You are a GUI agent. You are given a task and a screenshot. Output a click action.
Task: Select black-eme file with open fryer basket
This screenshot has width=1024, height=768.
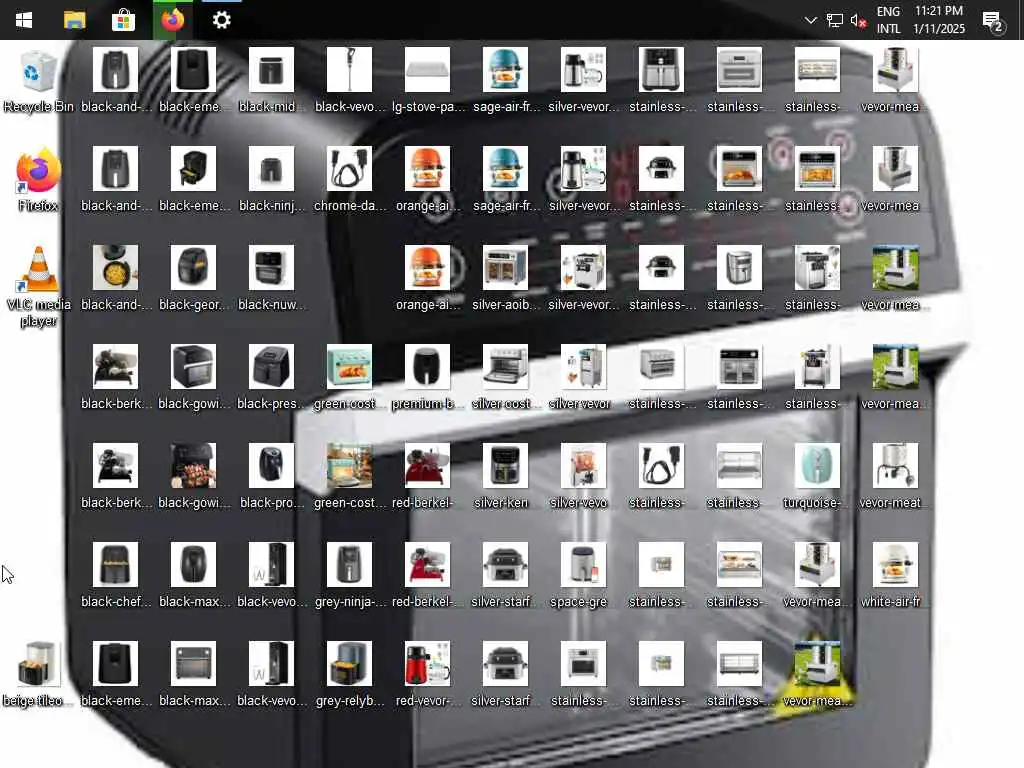tap(193, 180)
